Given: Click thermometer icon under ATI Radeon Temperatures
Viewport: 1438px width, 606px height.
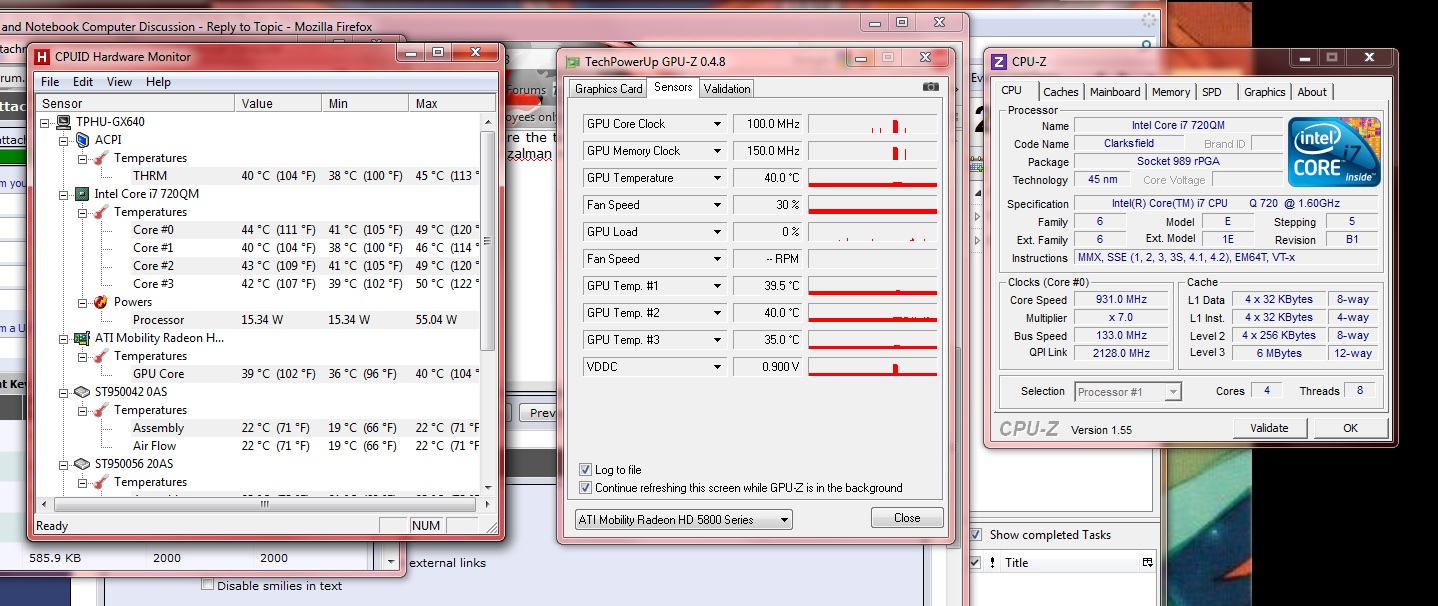Looking at the screenshot, I should pos(100,356).
